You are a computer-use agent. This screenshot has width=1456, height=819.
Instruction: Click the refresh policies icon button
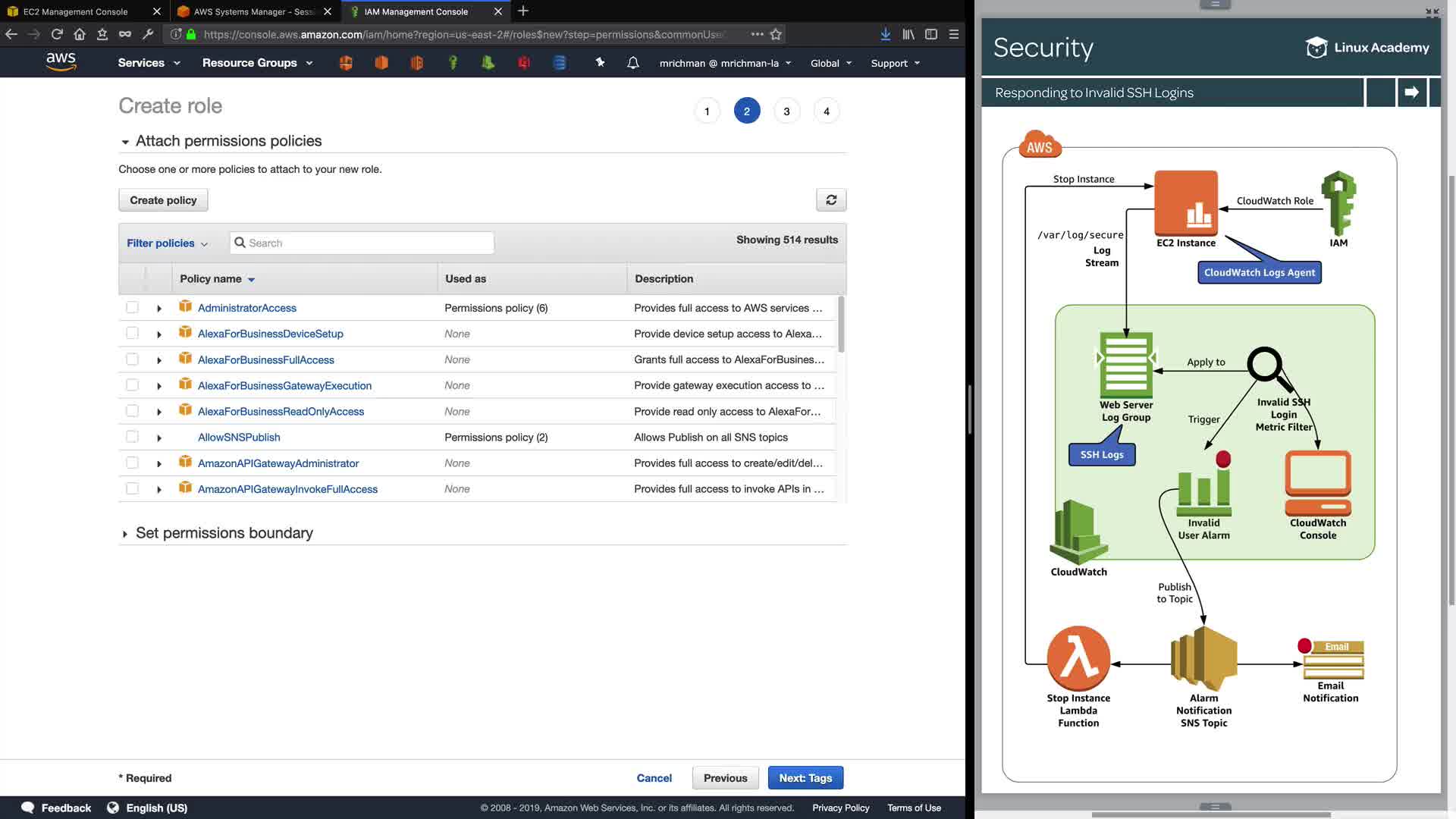click(x=831, y=200)
